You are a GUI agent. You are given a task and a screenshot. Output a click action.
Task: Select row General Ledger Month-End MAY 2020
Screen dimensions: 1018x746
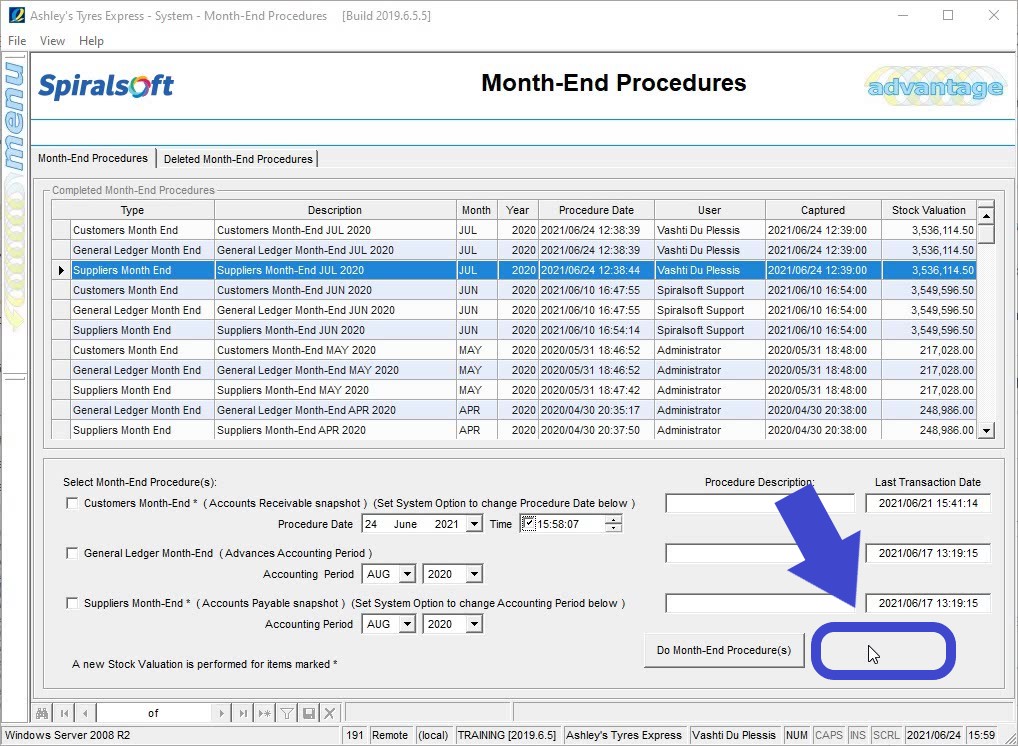click(514, 371)
